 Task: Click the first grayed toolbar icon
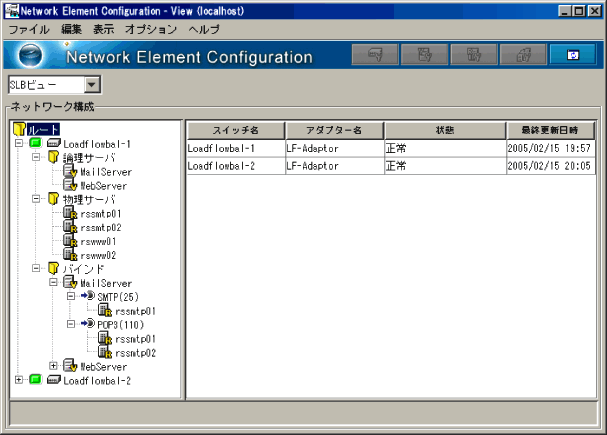pos(376,55)
